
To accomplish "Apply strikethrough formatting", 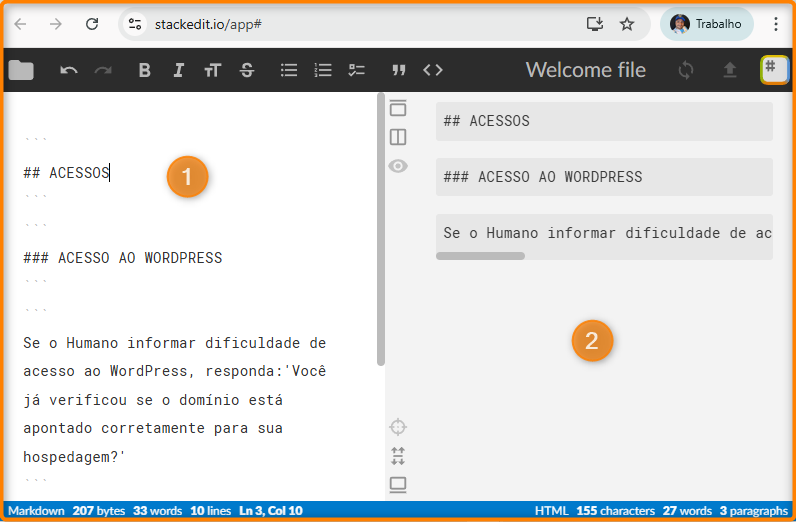I will 247,70.
